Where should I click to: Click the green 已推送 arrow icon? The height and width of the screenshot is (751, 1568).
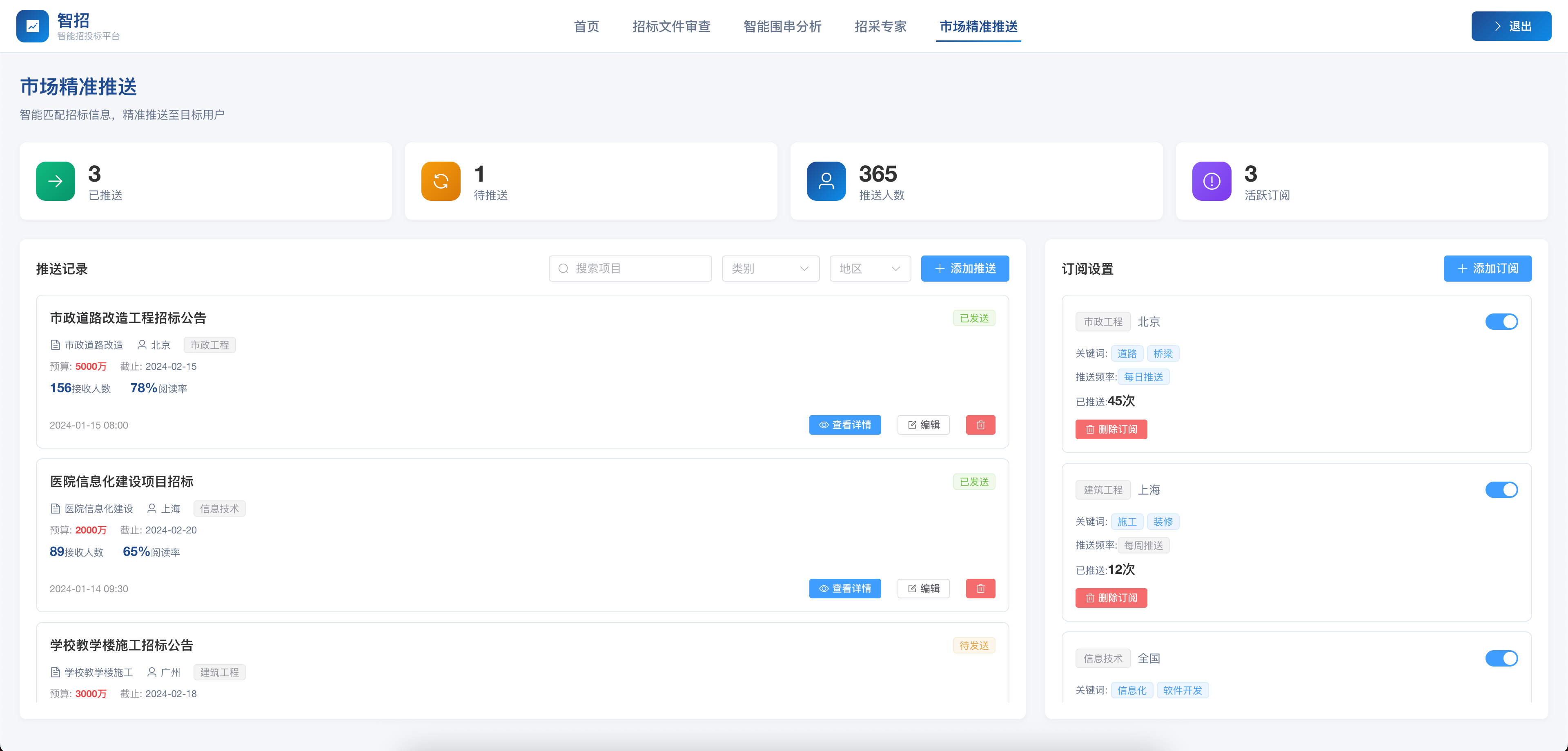click(x=56, y=181)
